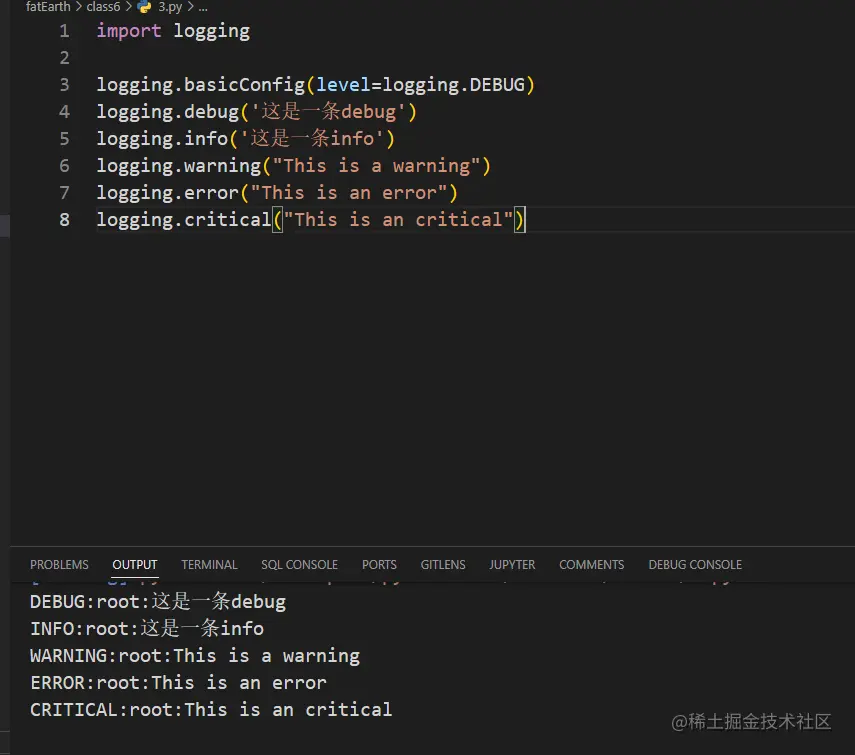Click line number 3 in the gutter
The width and height of the screenshot is (855, 755).
(65, 85)
